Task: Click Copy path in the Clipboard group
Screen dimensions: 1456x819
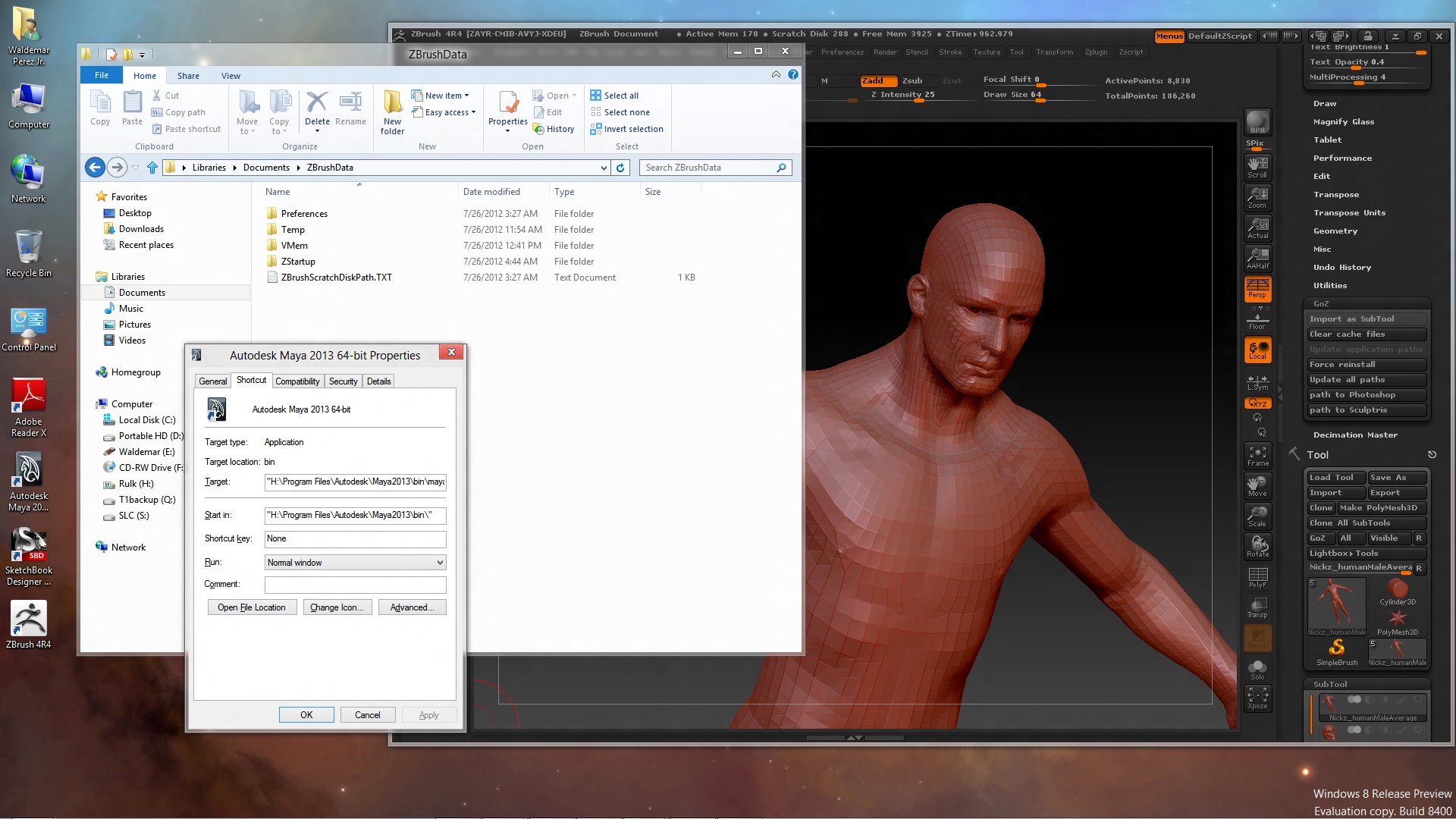Action: [178, 112]
